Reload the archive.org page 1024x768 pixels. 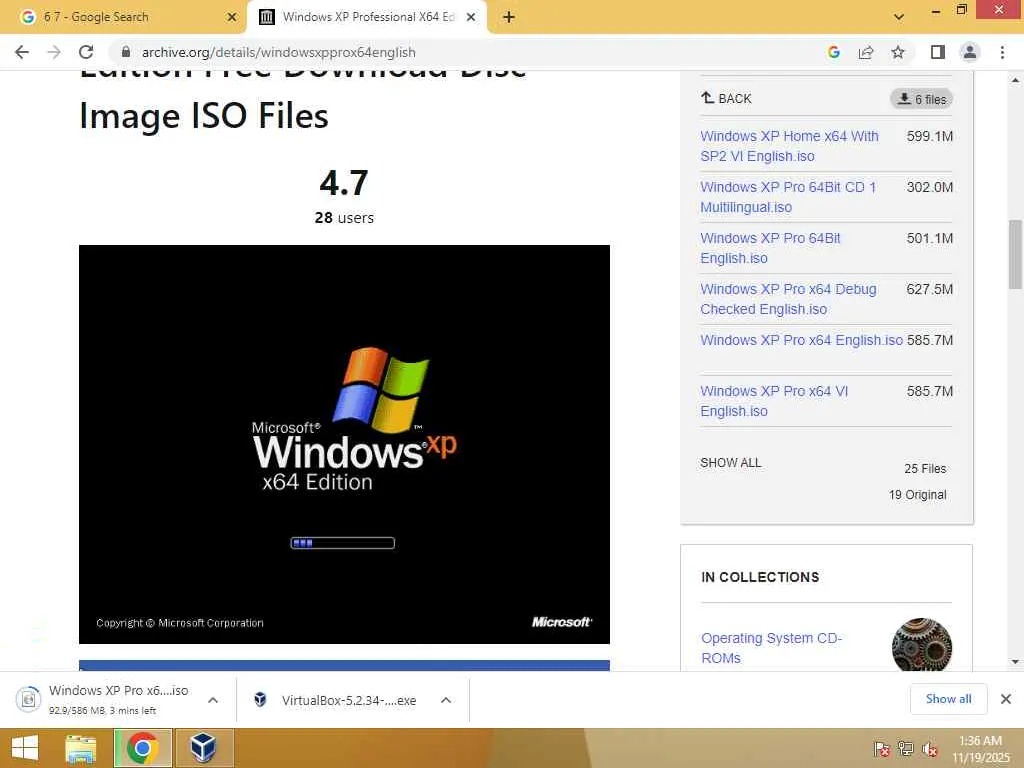(x=86, y=52)
